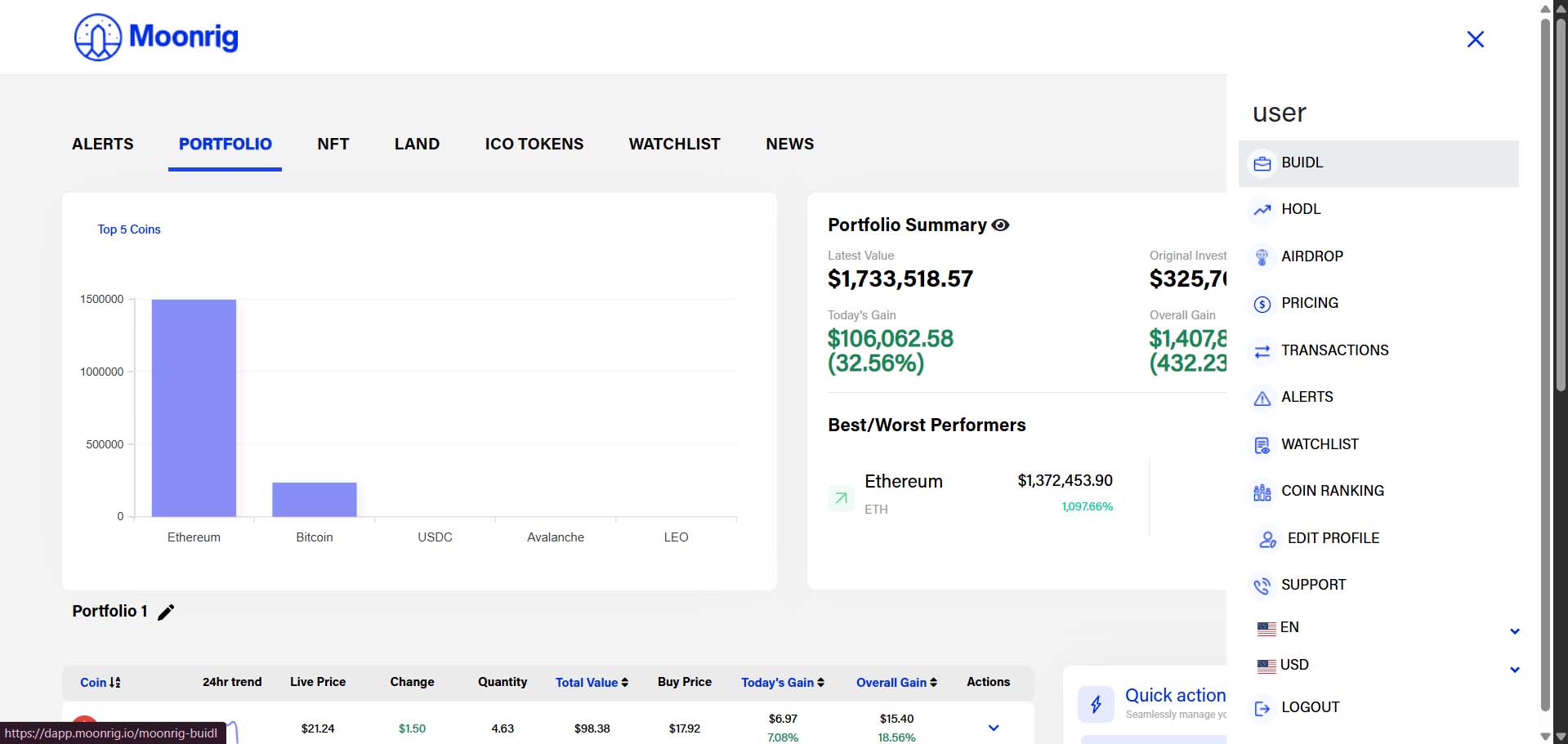
Task: Sort table by Today's Gain
Action: (783, 682)
